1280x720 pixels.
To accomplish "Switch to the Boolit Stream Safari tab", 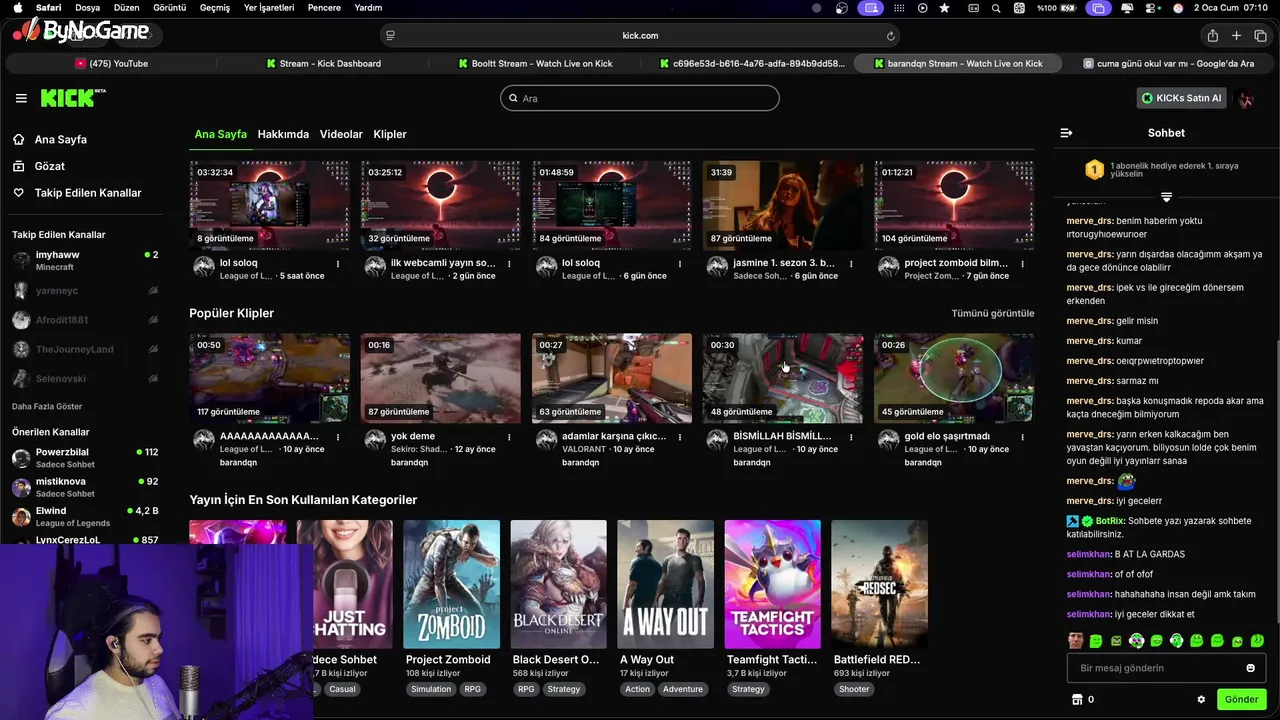I will click(536, 63).
